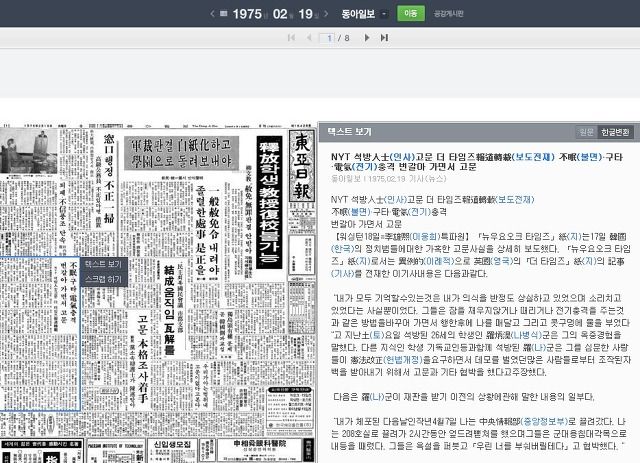This screenshot has height=463, width=640.
Task: Click the 一般赦免令 내려야 article
Action: pyautogui.click(x=214, y=233)
